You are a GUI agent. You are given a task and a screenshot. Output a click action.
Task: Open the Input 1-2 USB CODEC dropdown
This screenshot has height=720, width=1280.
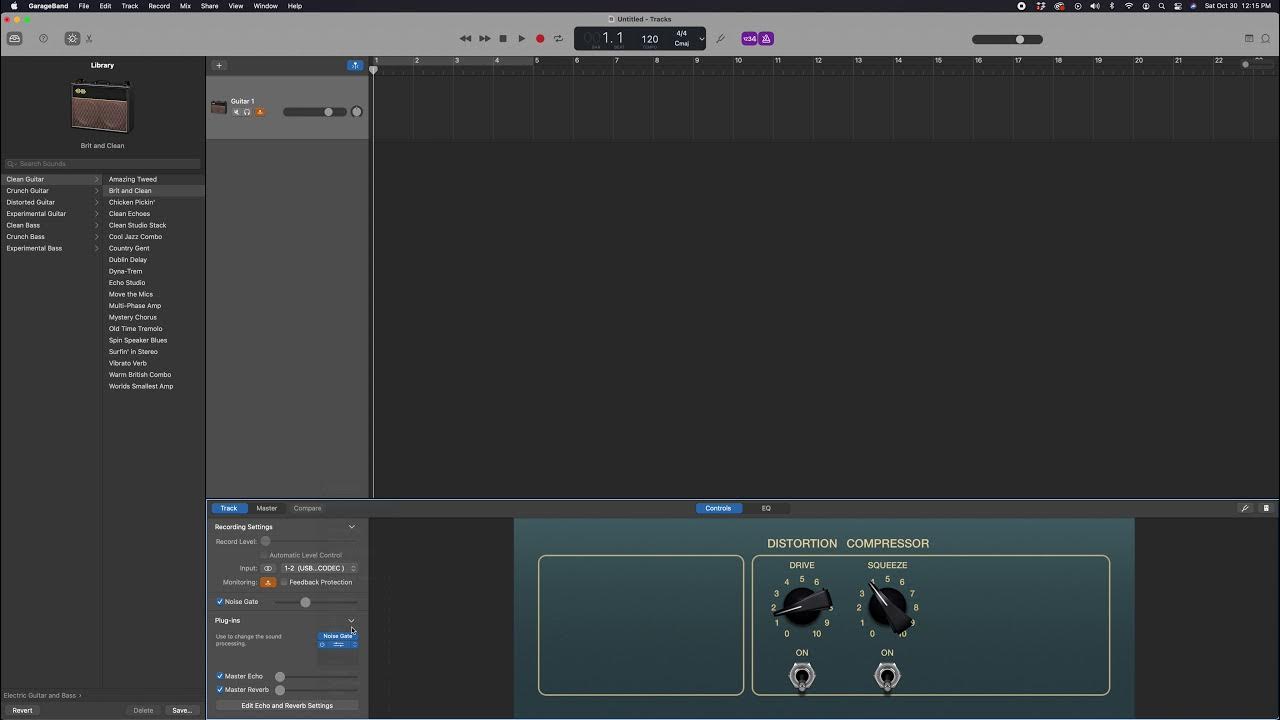[x=318, y=568]
